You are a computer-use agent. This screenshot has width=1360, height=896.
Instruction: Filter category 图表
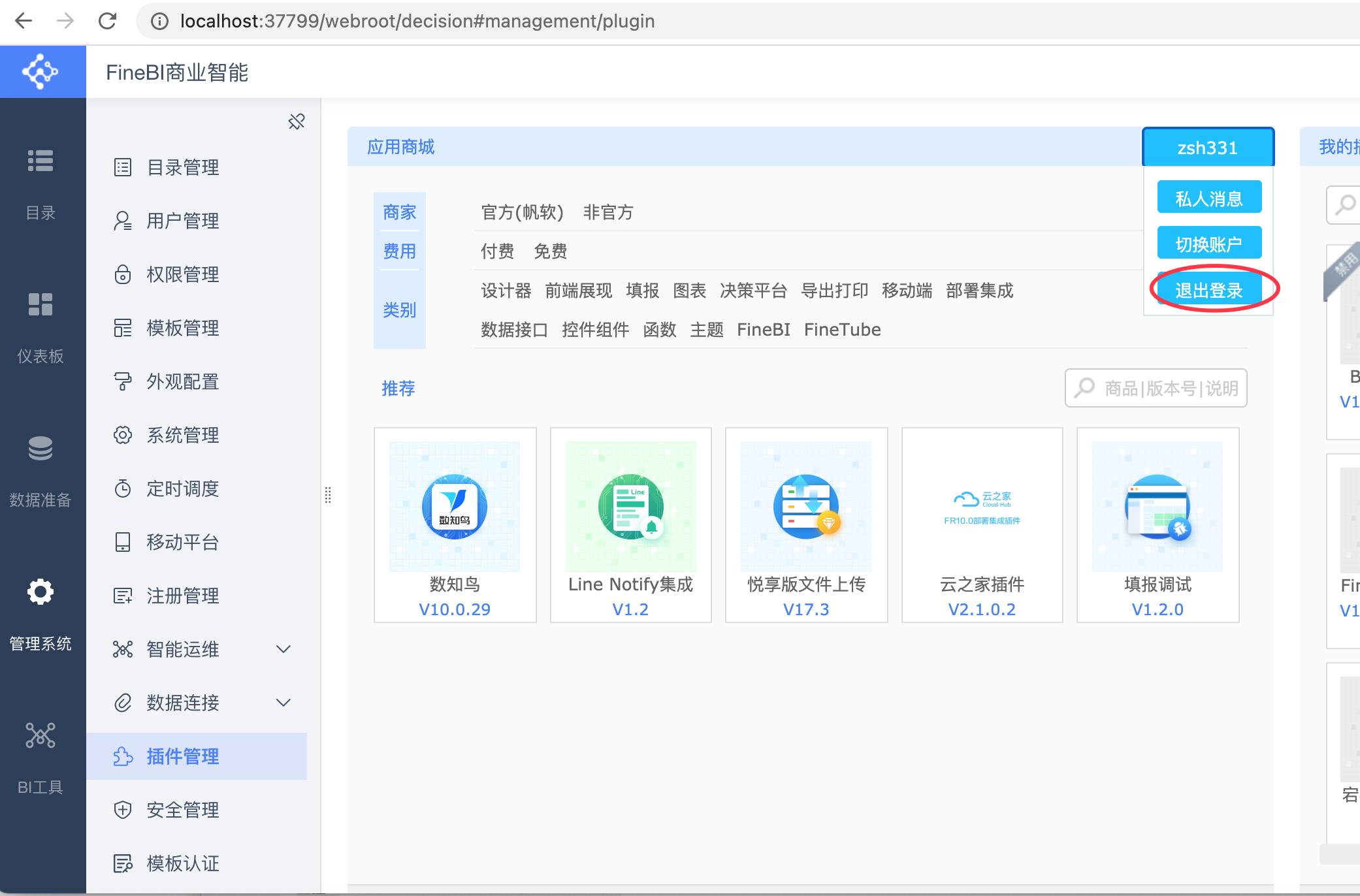point(690,291)
